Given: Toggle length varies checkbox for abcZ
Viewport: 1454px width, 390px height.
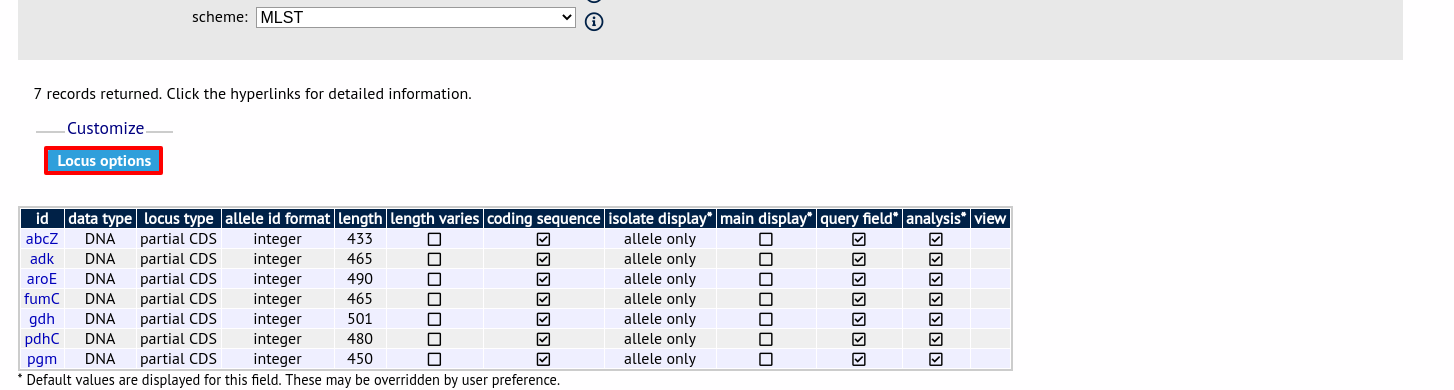Looking at the screenshot, I should [435, 240].
